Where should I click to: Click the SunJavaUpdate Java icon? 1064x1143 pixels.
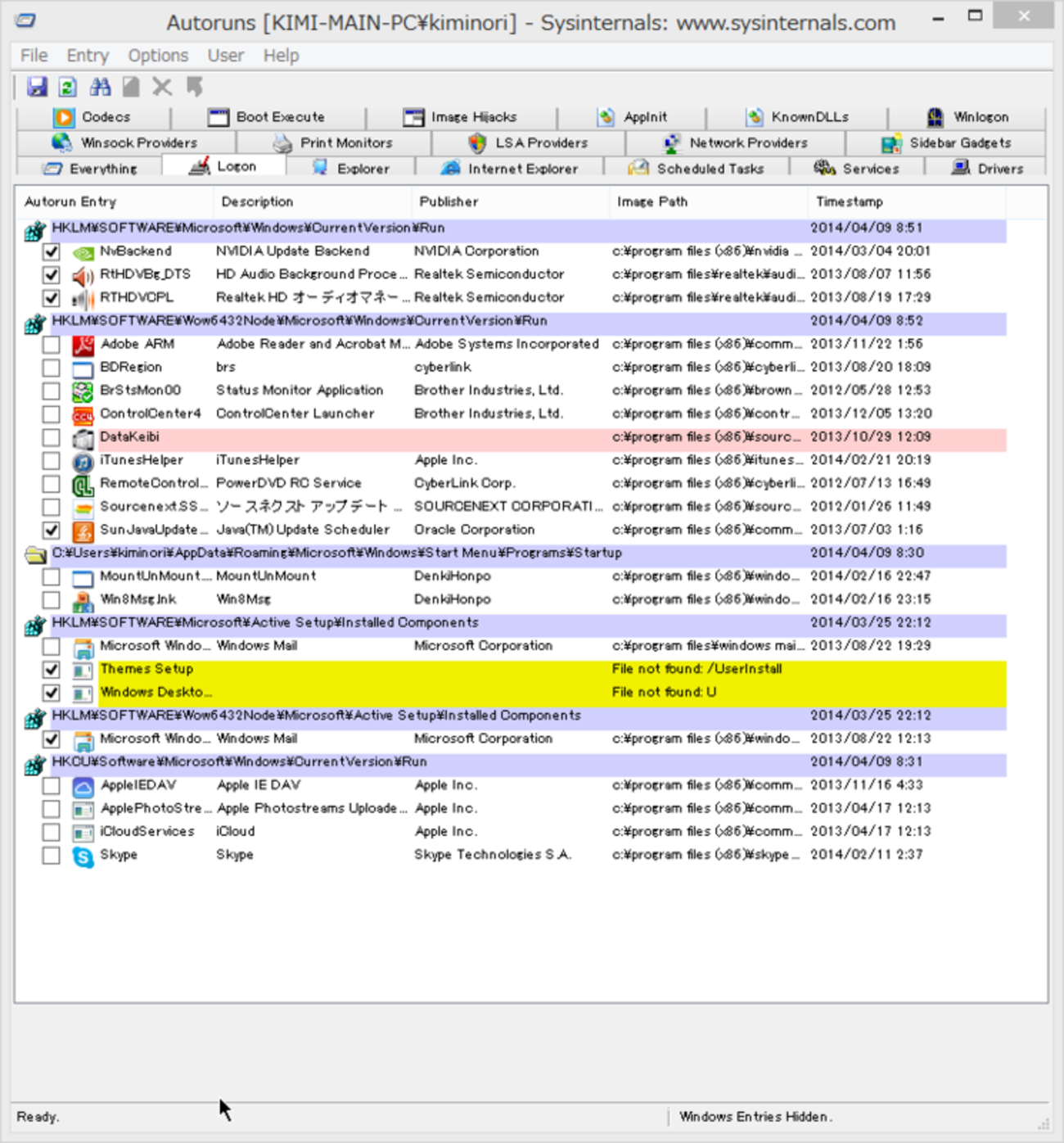83,531
